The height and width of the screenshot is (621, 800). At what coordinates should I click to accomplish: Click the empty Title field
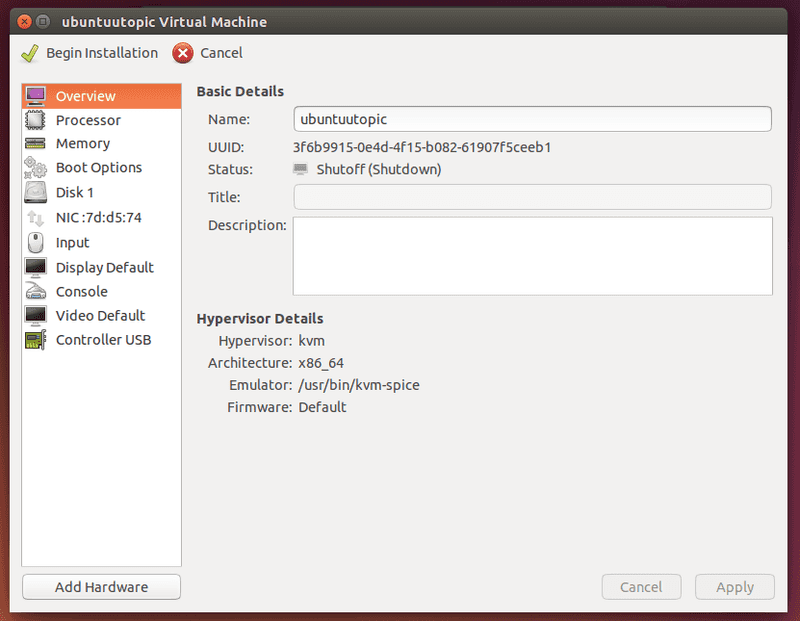click(530, 197)
